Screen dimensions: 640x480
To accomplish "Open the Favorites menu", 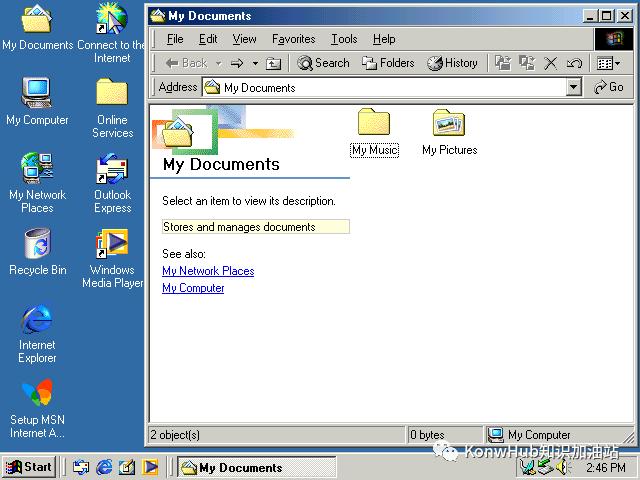I will point(293,39).
